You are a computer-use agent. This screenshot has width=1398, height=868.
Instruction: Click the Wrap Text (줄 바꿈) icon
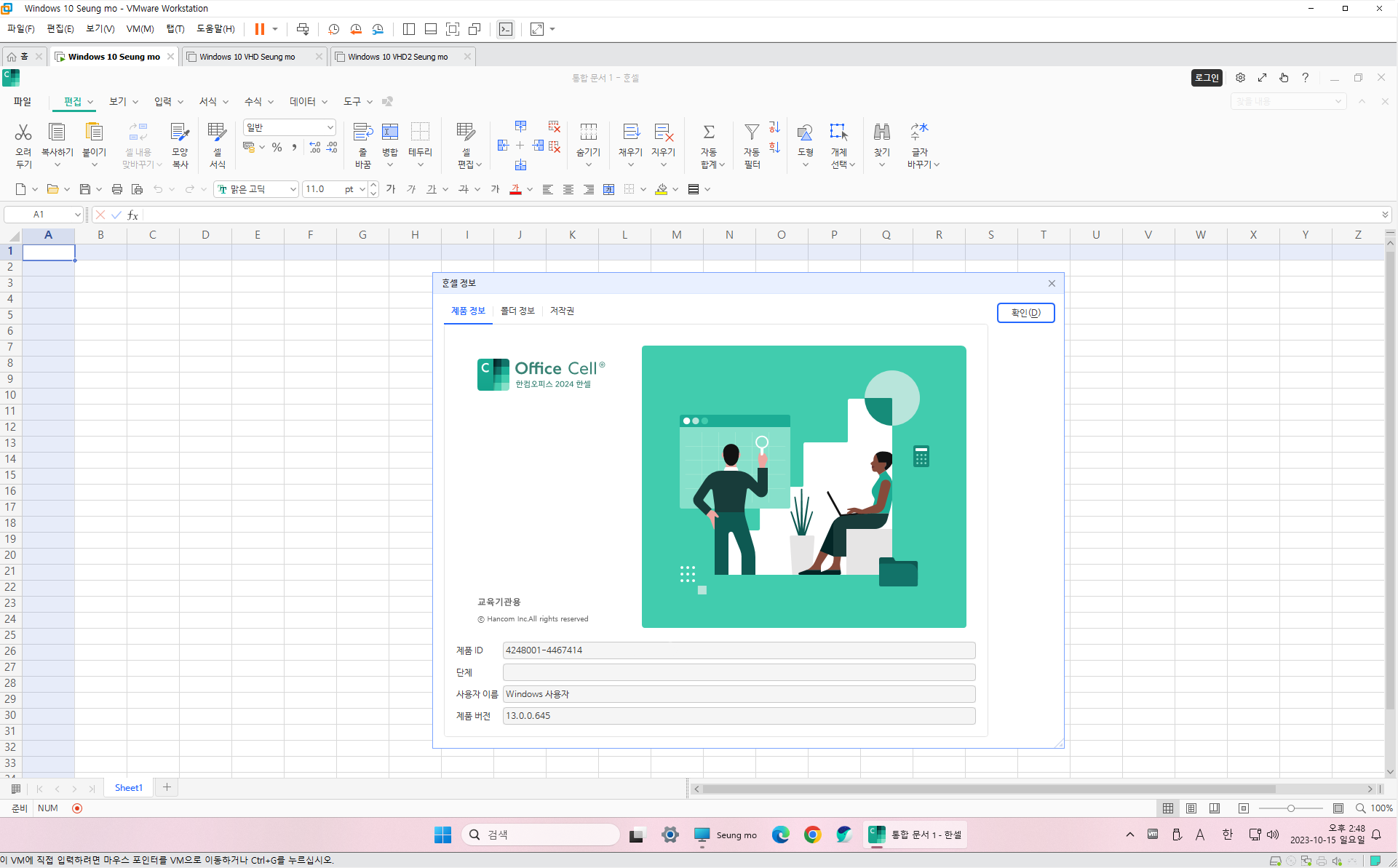click(362, 132)
